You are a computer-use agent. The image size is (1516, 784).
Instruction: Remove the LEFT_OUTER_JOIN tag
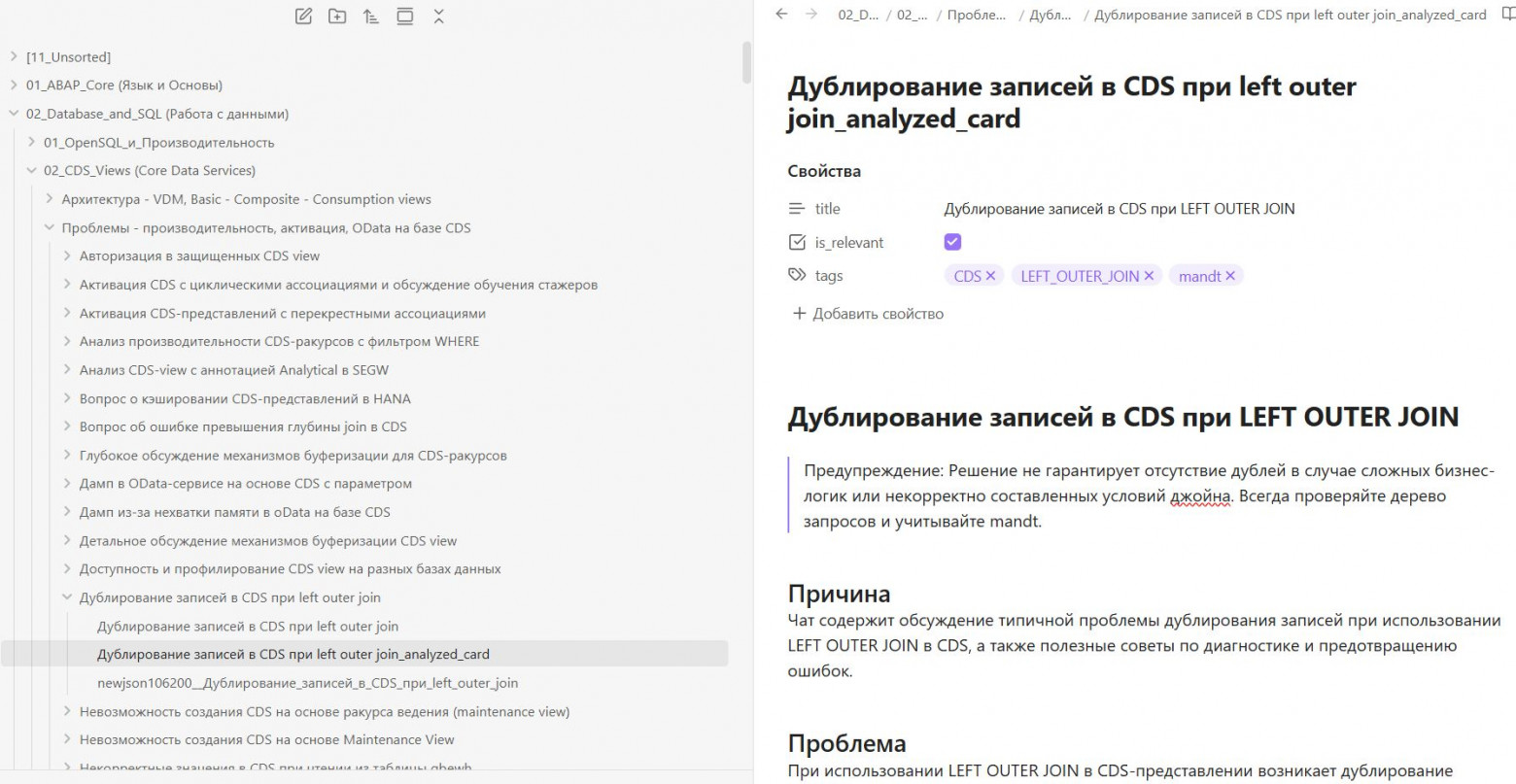(1149, 276)
